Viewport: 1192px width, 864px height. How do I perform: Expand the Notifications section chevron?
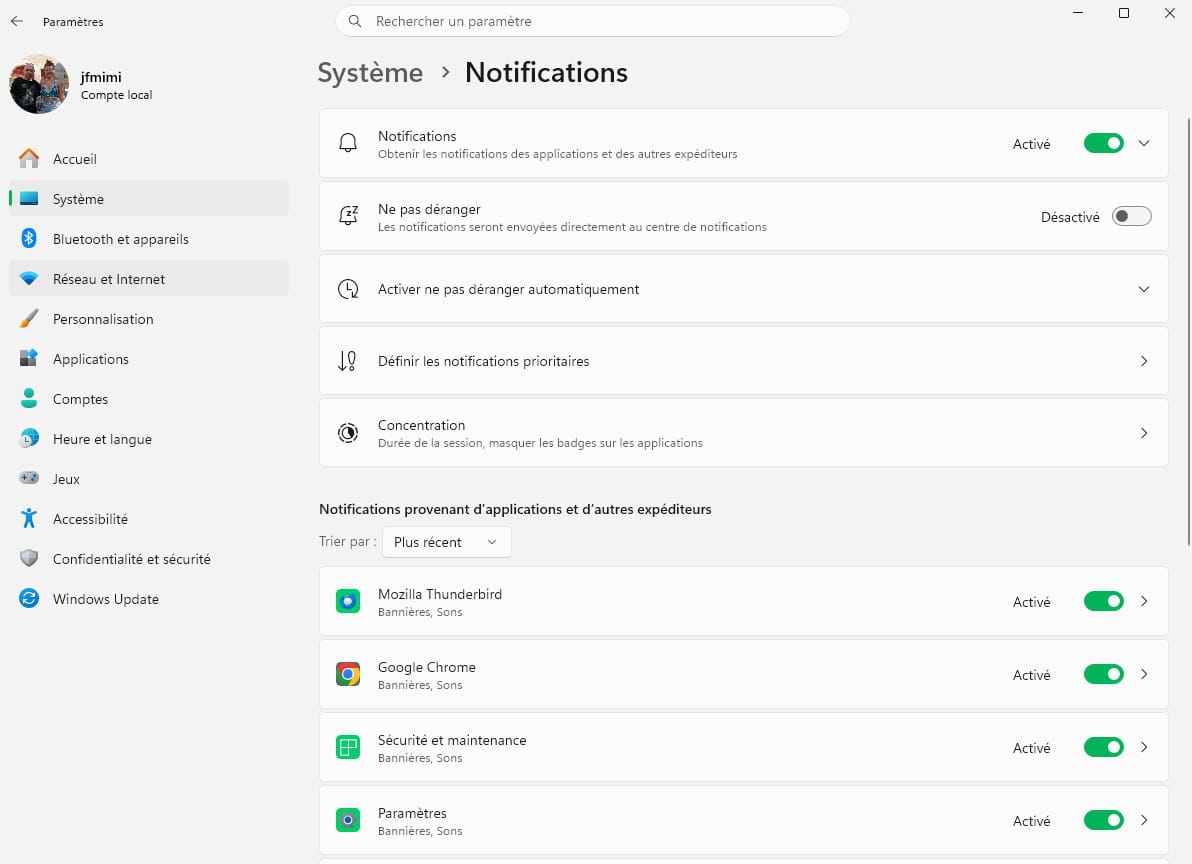(x=1143, y=143)
